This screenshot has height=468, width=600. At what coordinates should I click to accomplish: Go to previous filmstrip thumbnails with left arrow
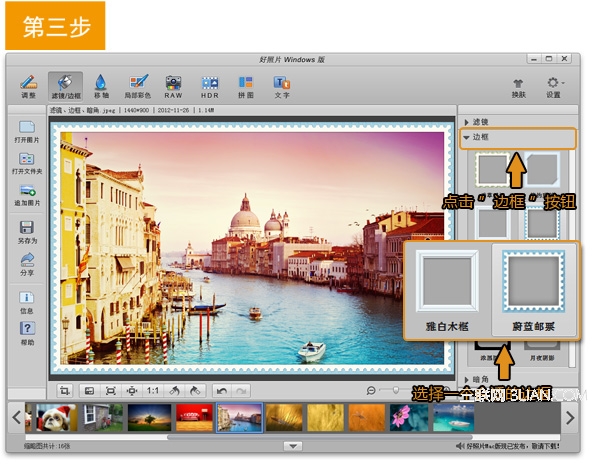[x=16, y=417]
